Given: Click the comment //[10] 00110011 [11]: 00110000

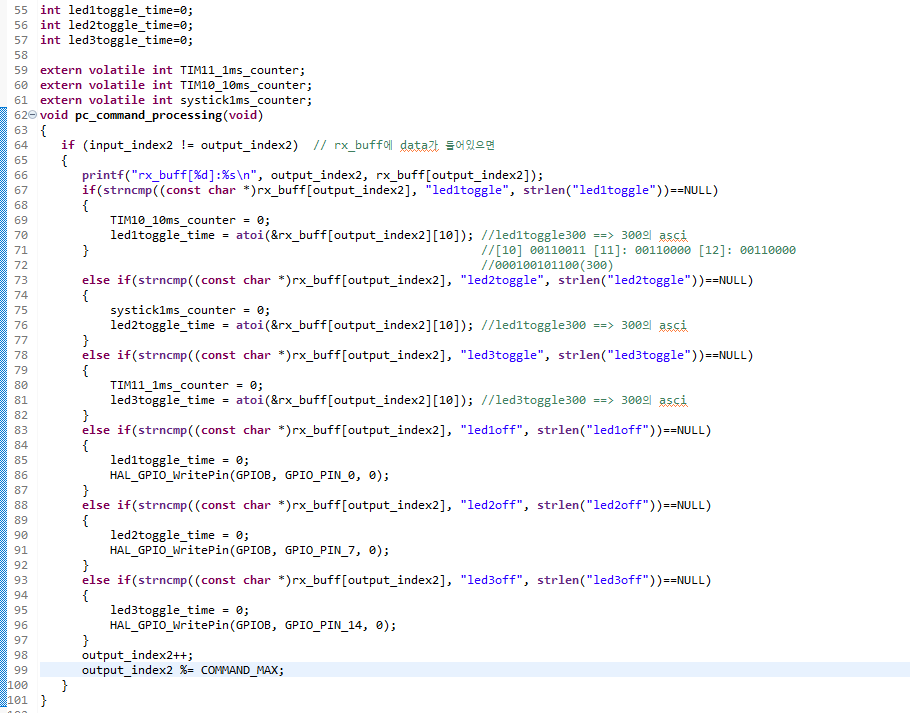Looking at the screenshot, I should coord(638,250).
